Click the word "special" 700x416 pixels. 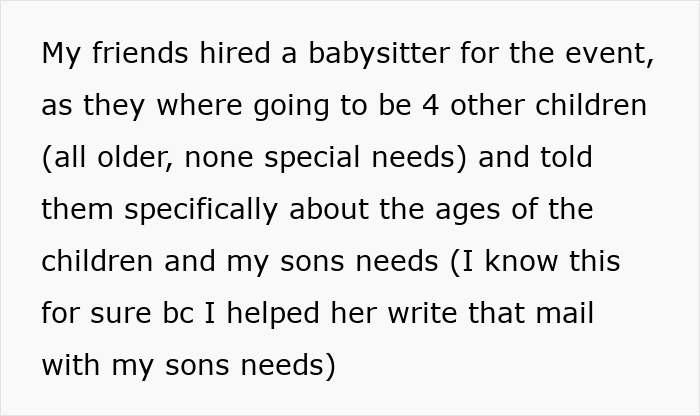click(x=312, y=158)
